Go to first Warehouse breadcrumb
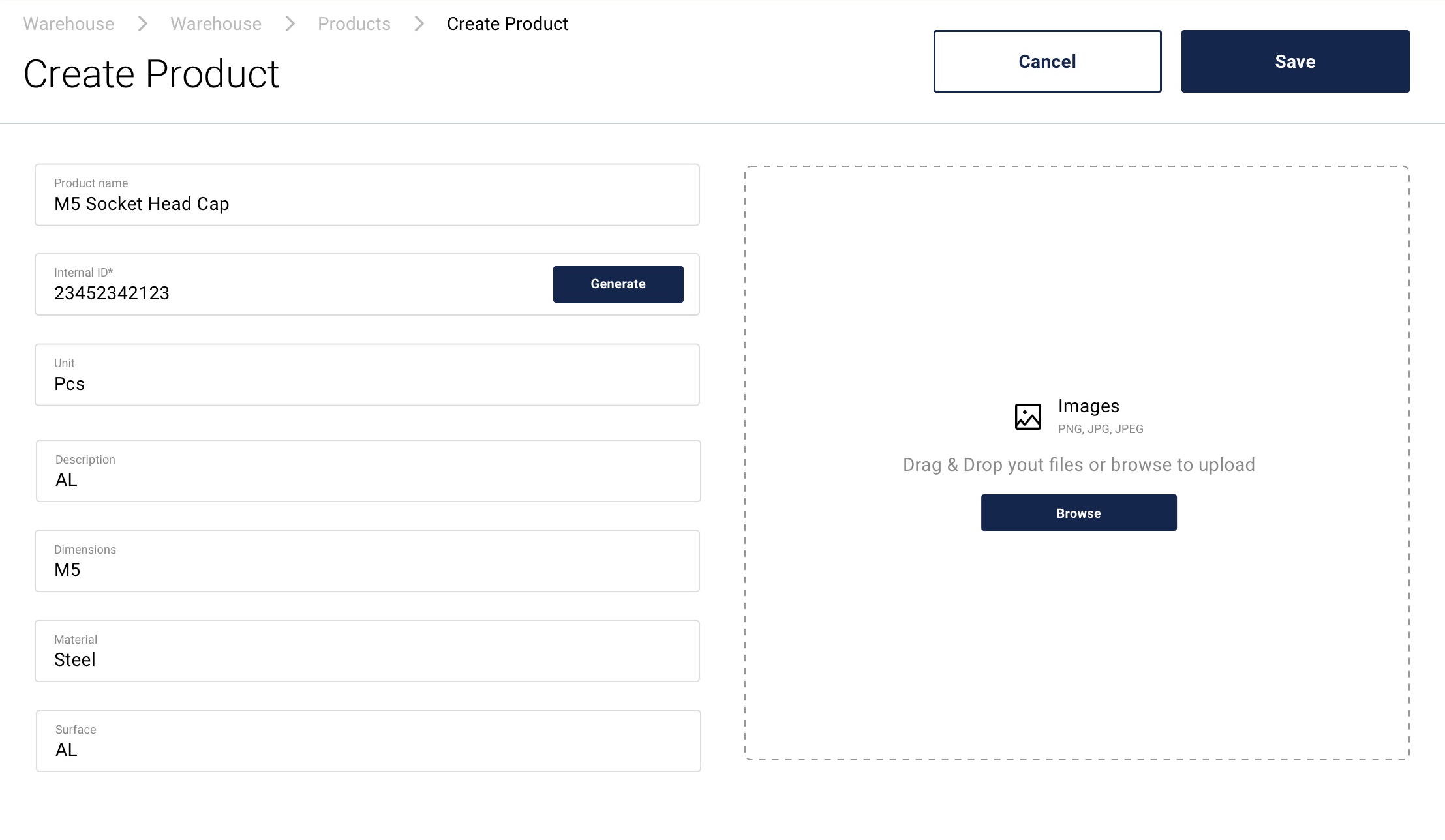This screenshot has width=1445, height=840. coord(68,24)
